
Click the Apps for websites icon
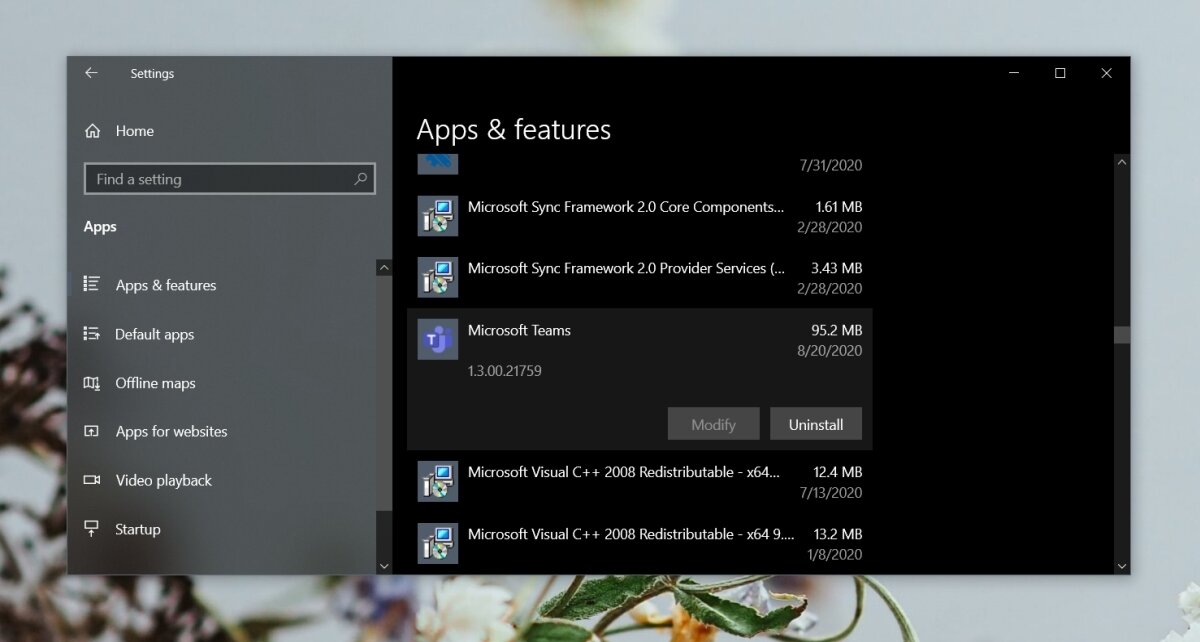coord(92,432)
